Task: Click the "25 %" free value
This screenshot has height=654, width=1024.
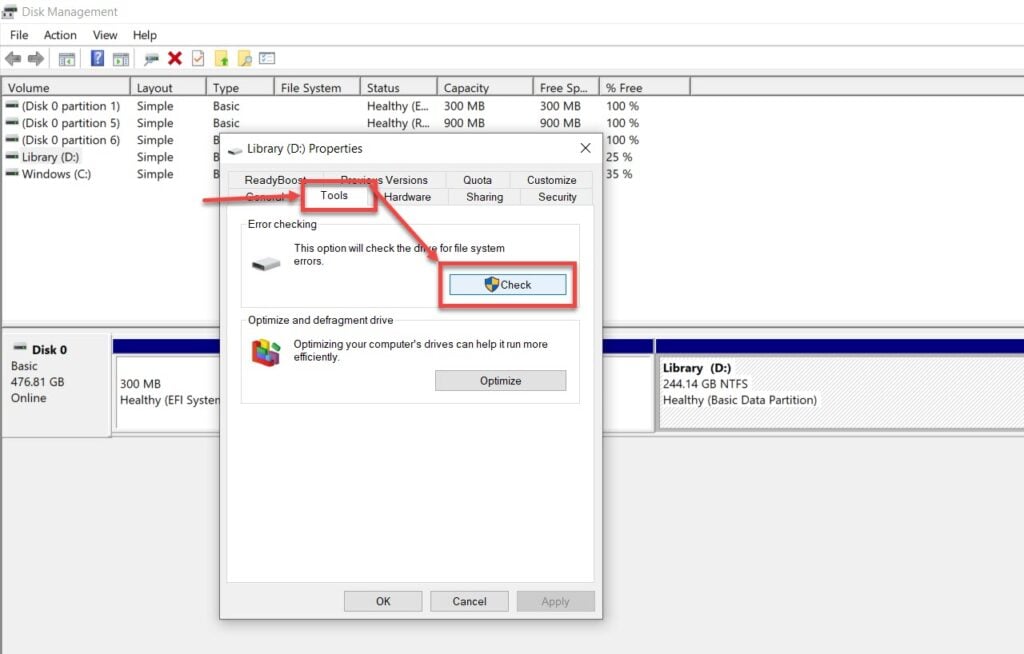Action: tap(619, 157)
